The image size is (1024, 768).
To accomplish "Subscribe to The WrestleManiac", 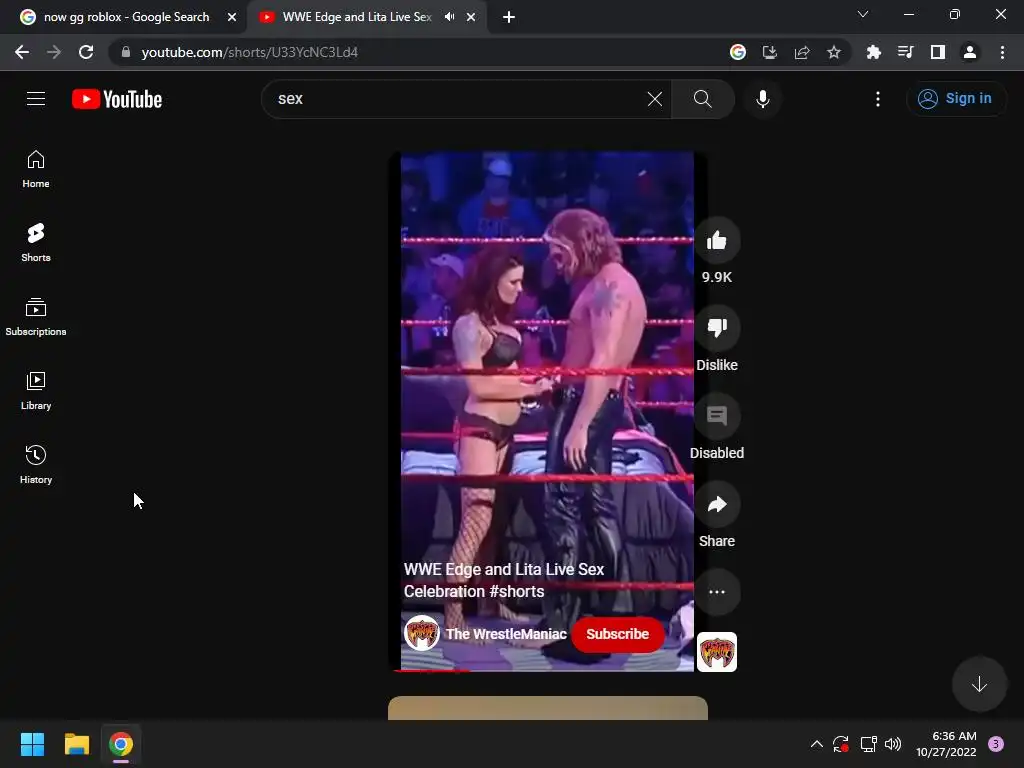I will [x=617, y=634].
